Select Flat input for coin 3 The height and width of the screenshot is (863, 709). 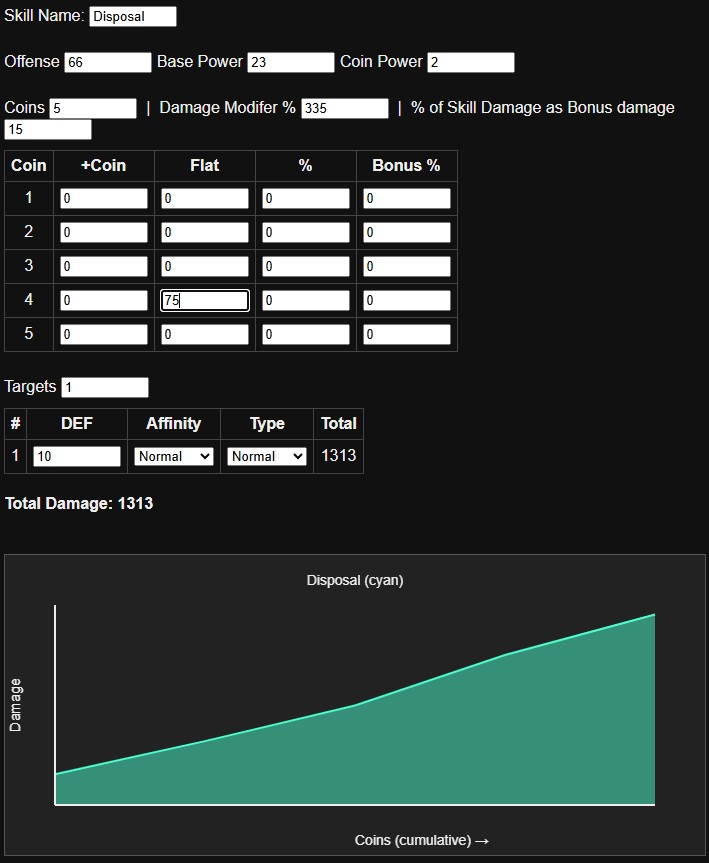click(205, 267)
